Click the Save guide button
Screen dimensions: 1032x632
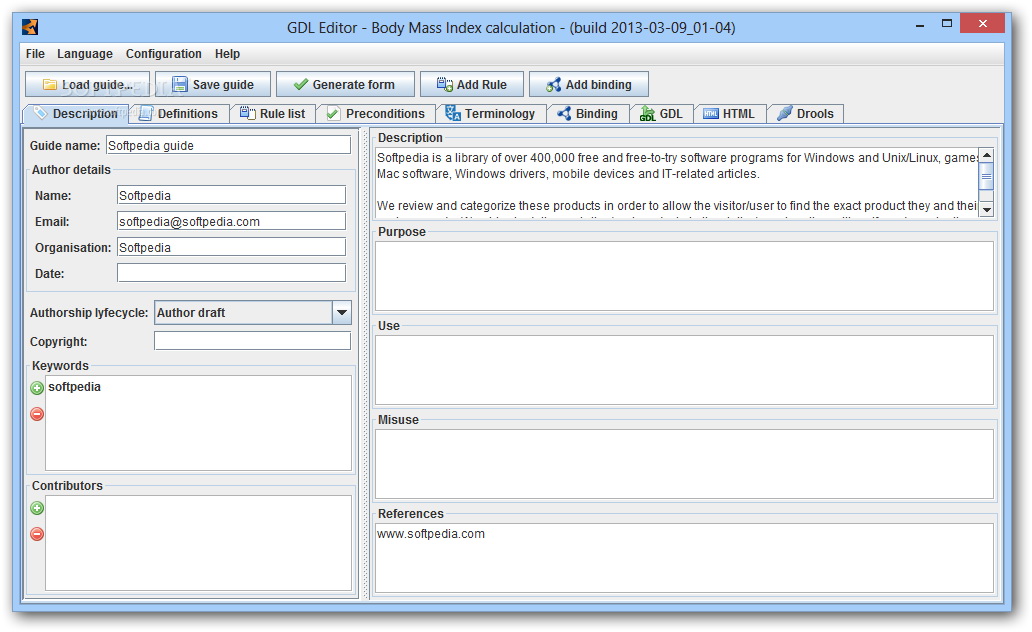pyautogui.click(x=213, y=84)
